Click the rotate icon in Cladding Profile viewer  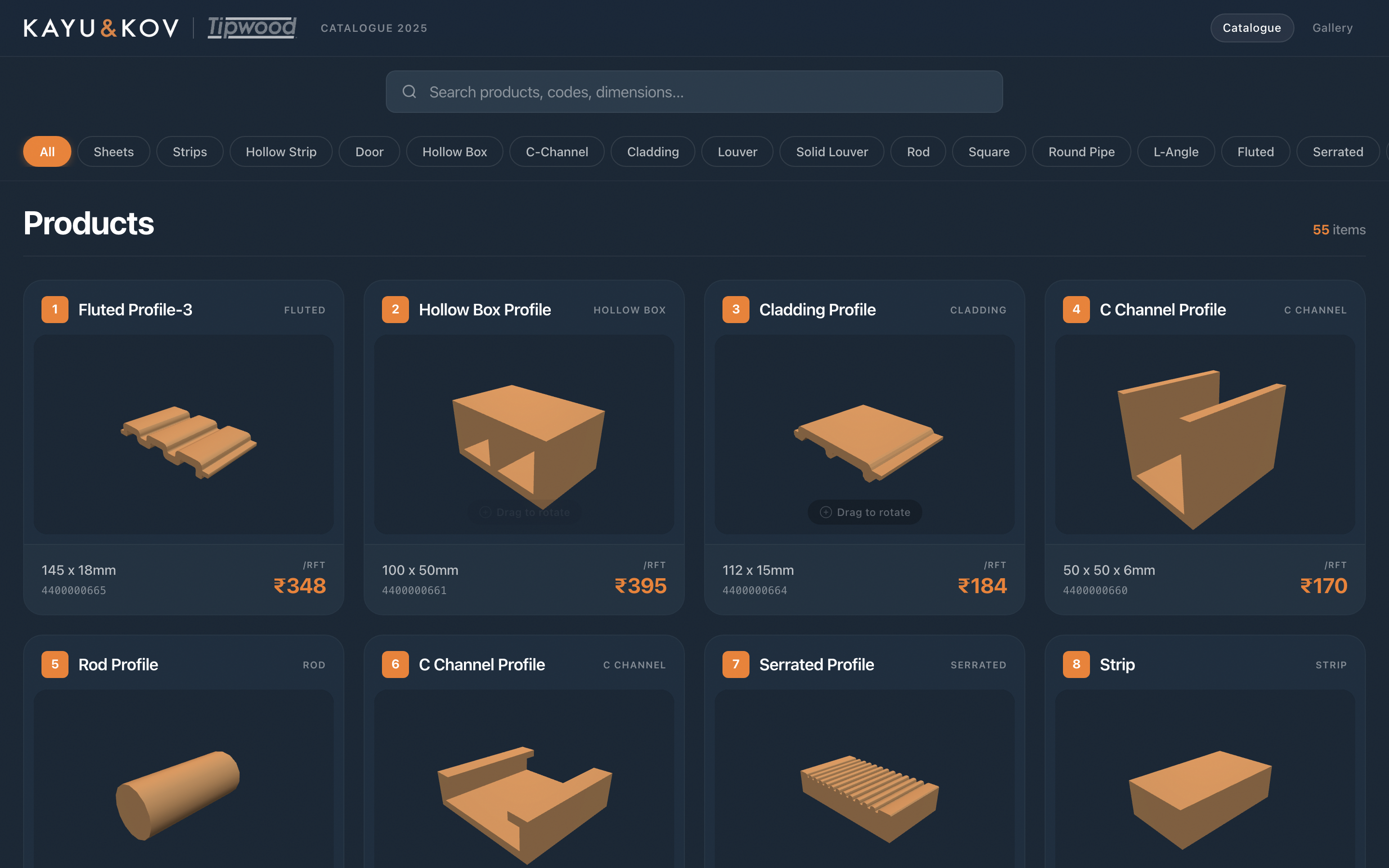pyautogui.click(x=826, y=512)
